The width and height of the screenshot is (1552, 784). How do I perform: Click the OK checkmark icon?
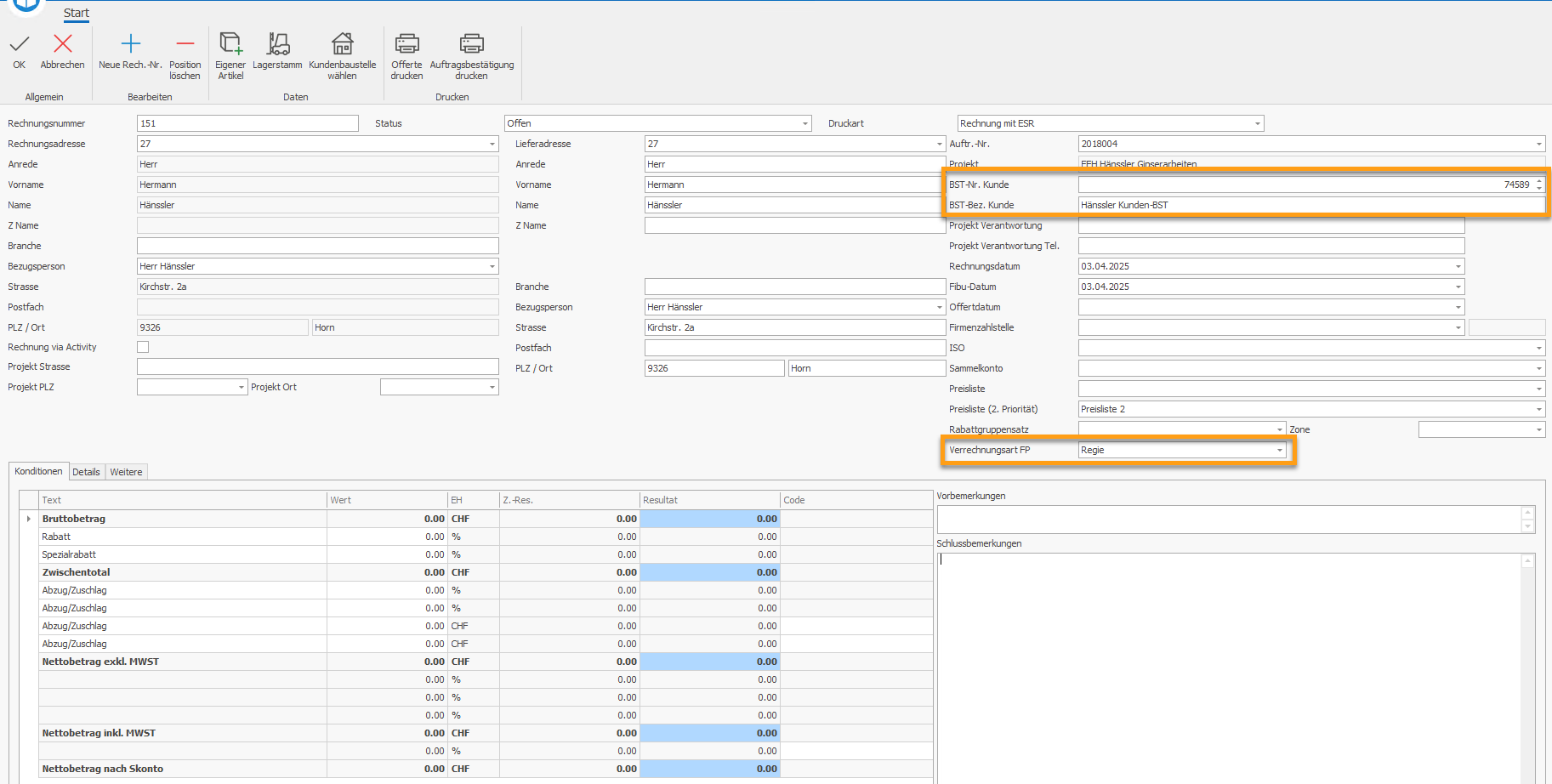tap(20, 43)
